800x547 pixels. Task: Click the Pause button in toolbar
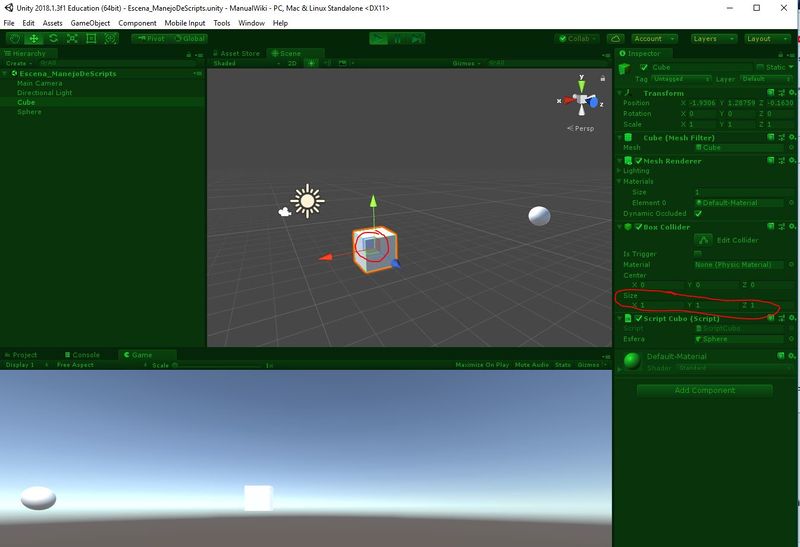tap(397, 39)
